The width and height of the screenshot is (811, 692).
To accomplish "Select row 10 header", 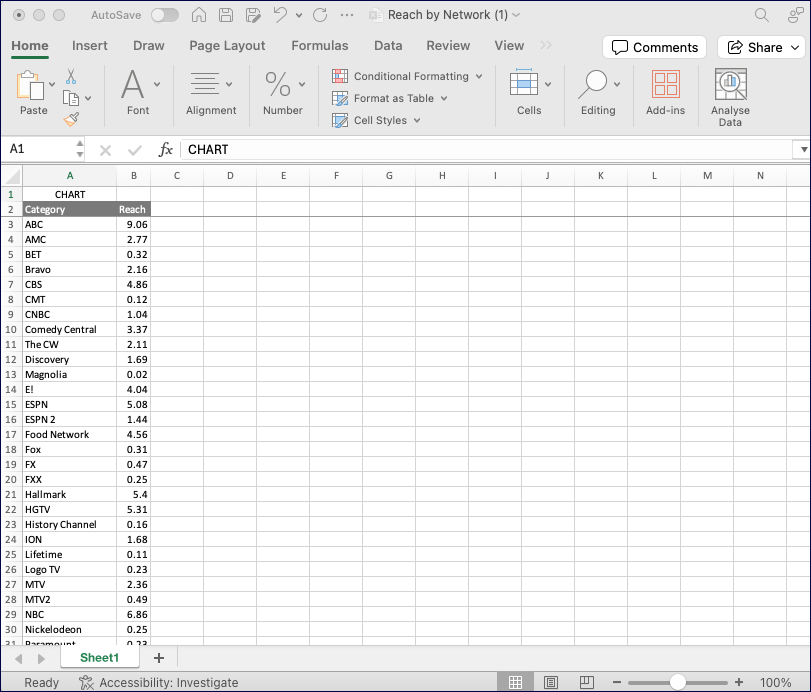I will tap(11, 329).
